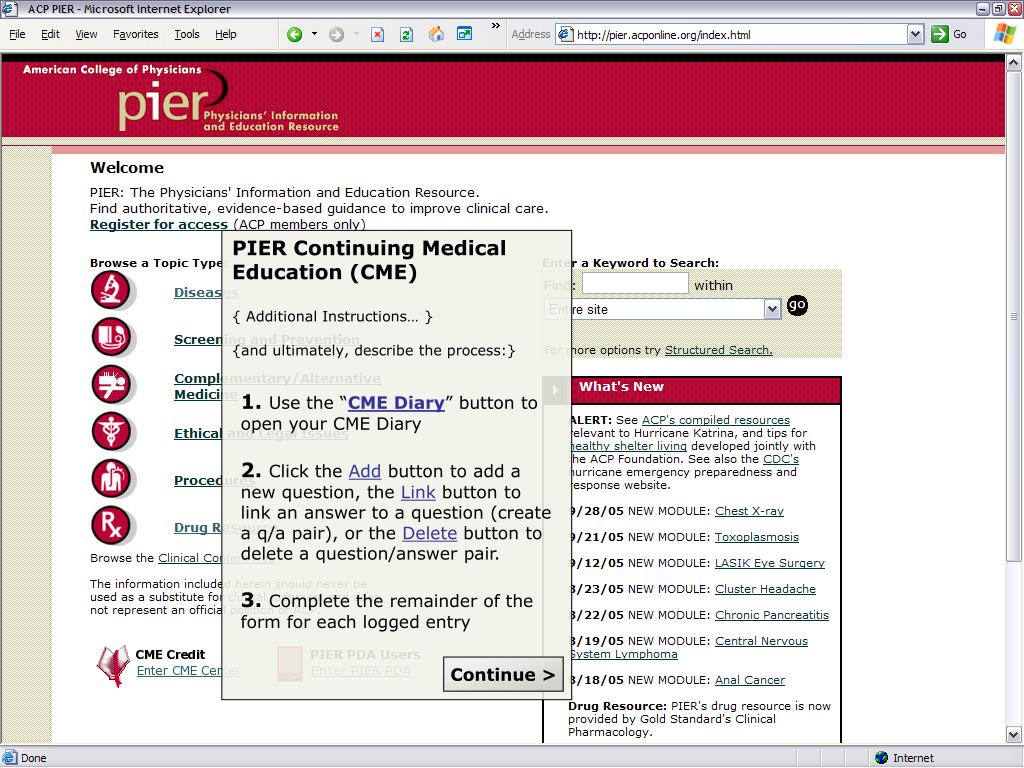This screenshot has width=1024, height=768.
Task: Click the green Go arrow button
Action: (x=940, y=35)
